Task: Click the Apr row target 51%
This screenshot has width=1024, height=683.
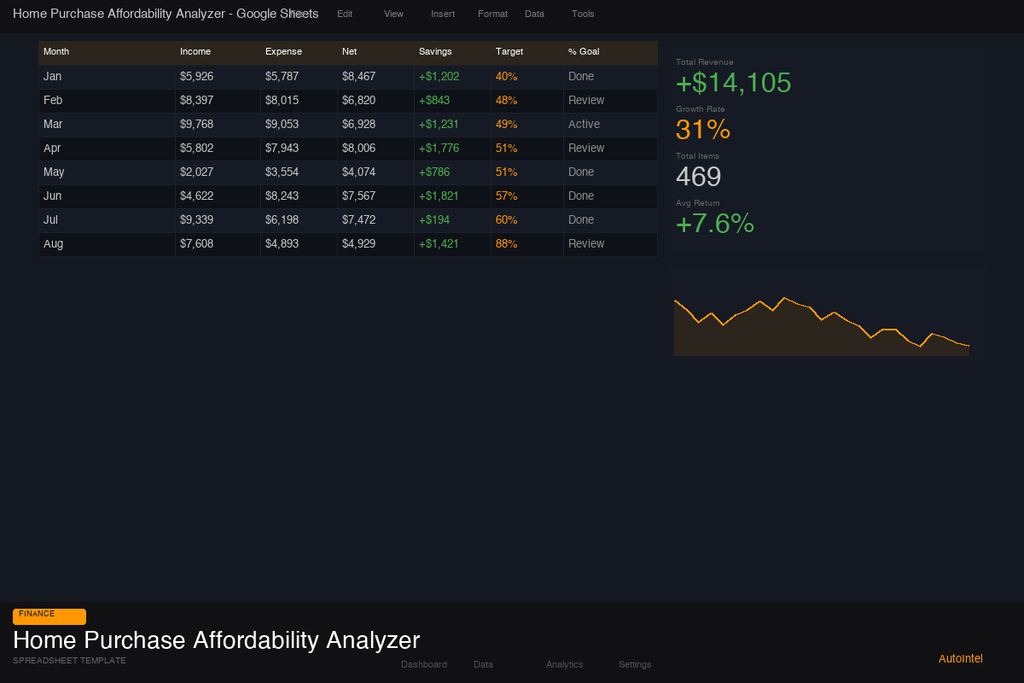Action: coord(506,148)
